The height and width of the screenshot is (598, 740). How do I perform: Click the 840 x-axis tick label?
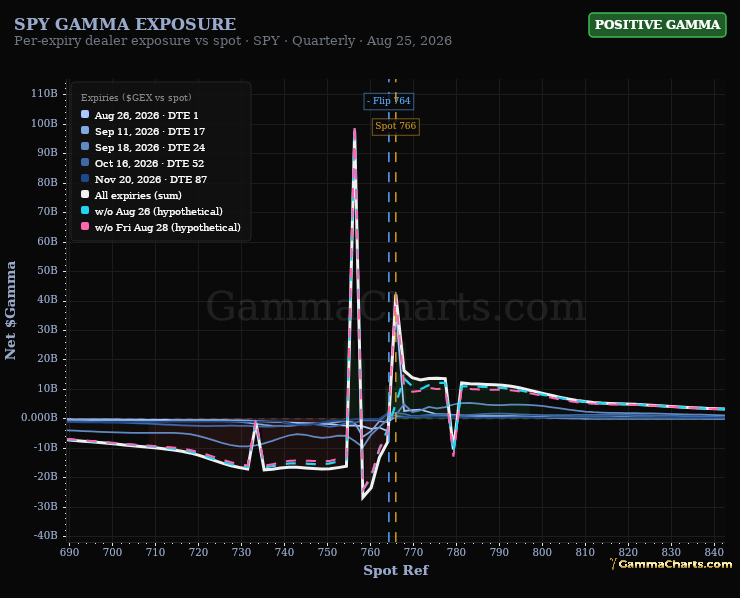(x=714, y=552)
